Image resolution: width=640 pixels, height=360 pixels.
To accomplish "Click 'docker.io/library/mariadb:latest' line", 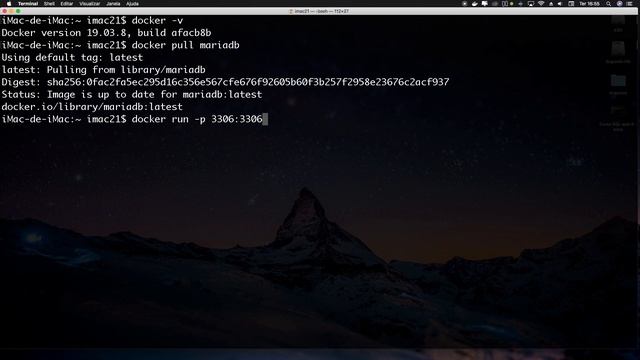I will [x=92, y=107].
